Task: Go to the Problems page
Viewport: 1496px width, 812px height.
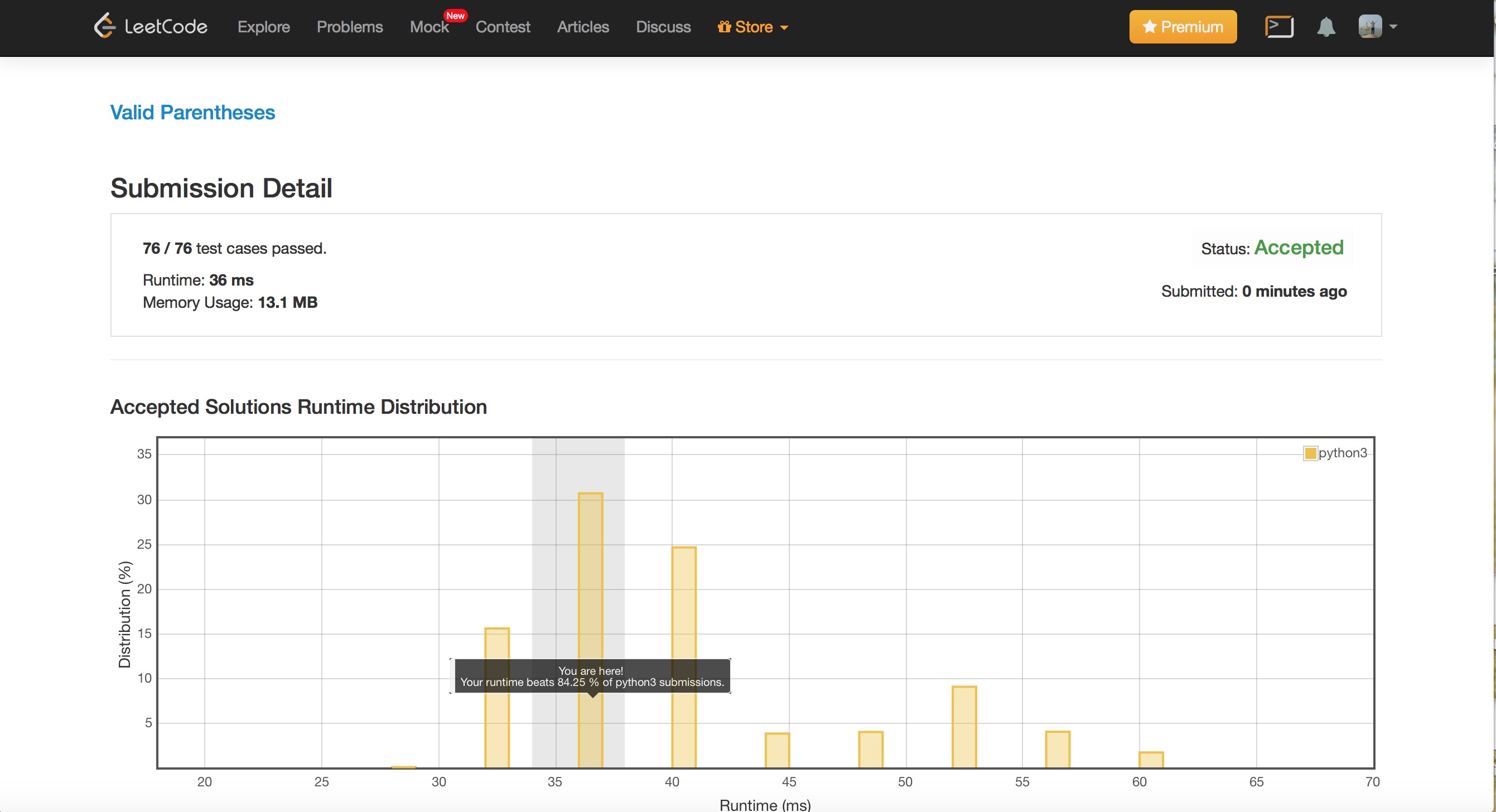Action: tap(350, 27)
